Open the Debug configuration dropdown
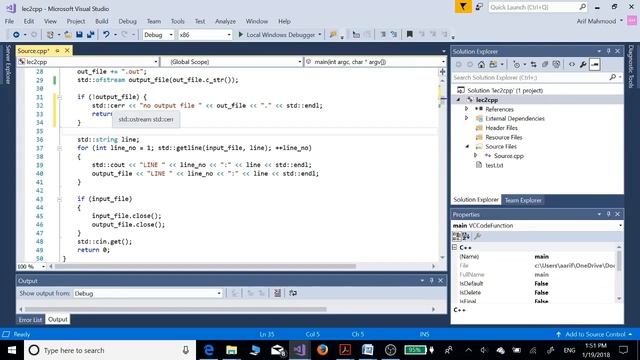Image resolution: width=640 pixels, height=360 pixels. [x=158, y=35]
